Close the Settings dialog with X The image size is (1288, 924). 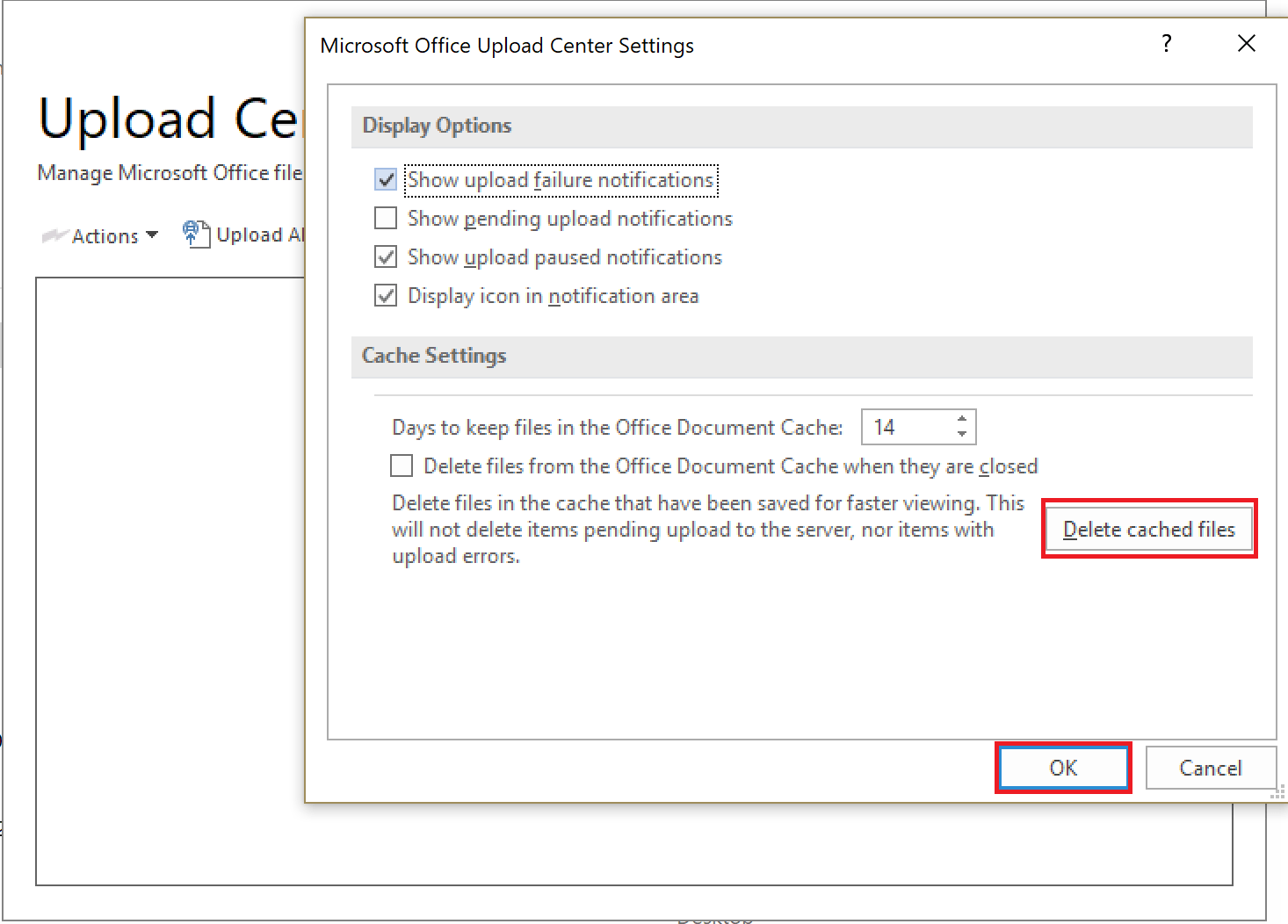(1247, 42)
